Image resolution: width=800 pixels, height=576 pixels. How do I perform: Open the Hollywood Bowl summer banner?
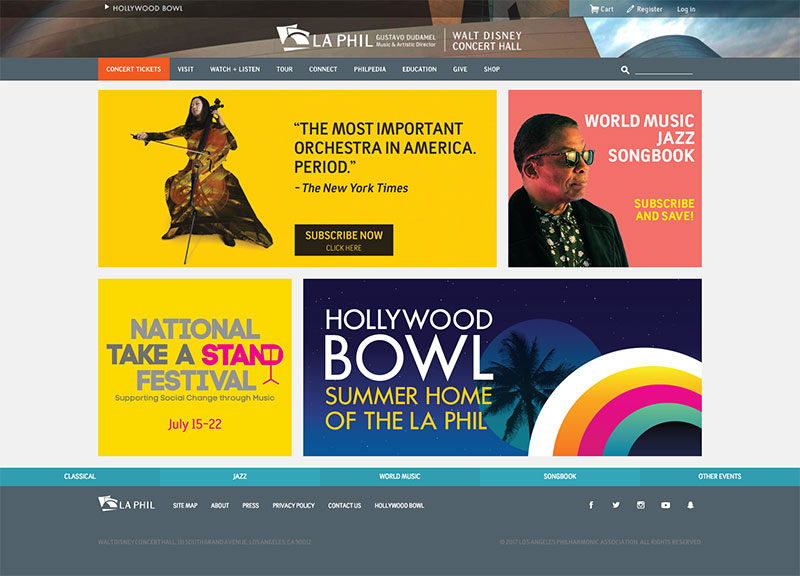503,367
